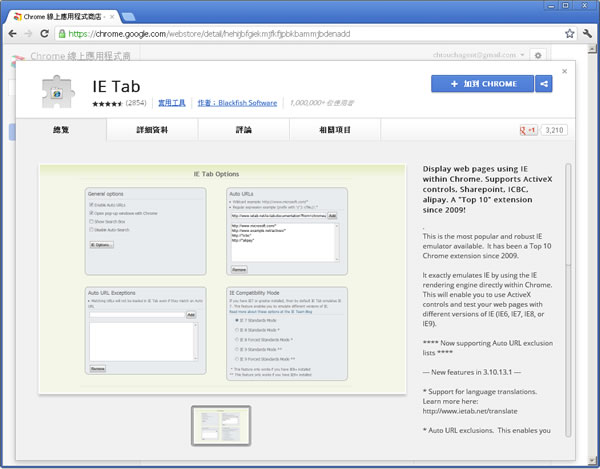Open a new browser tab
600x469 pixels.
pos(128,17)
